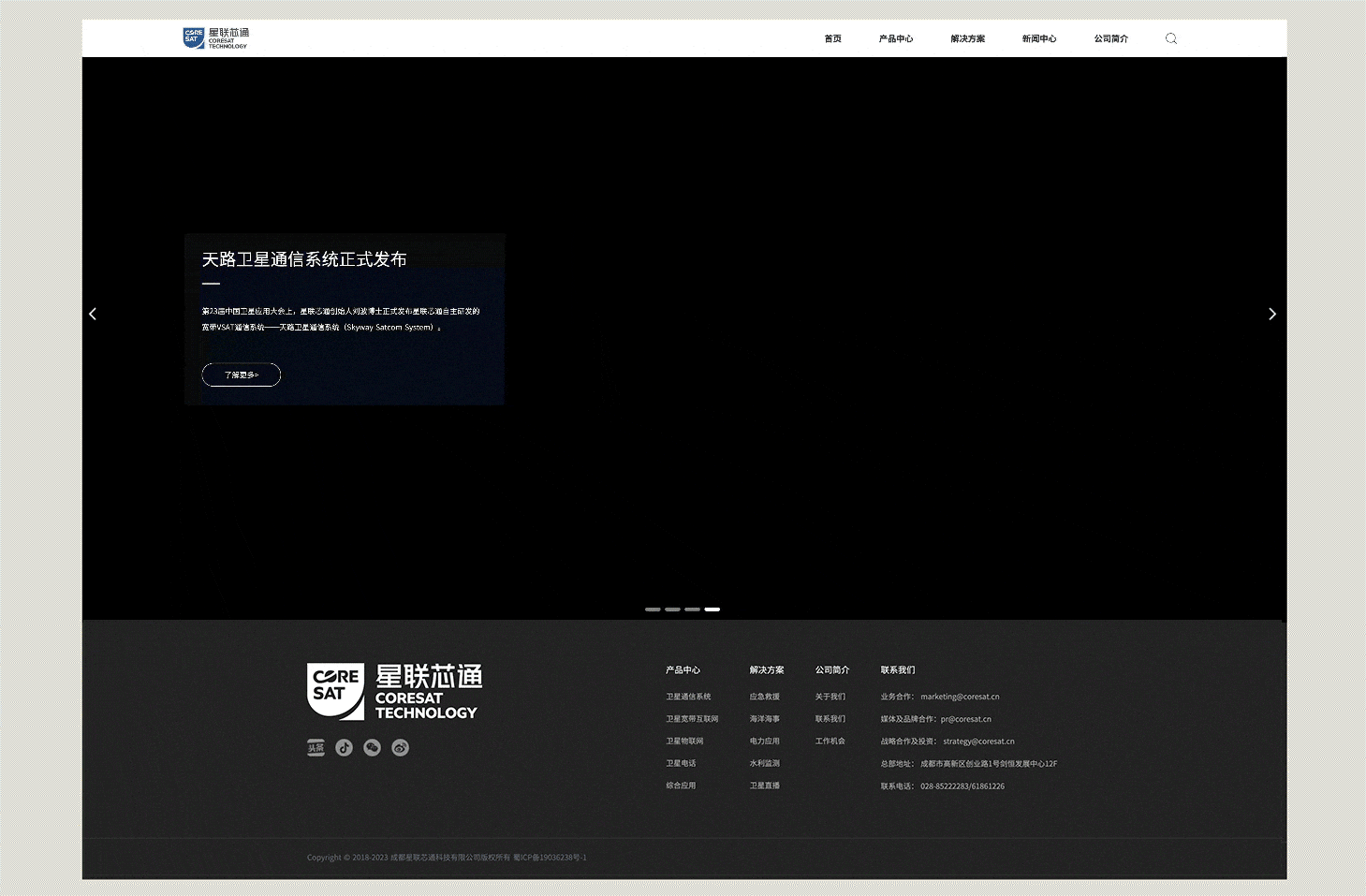
Task: Open 卫星直播 footer link
Action: pyautogui.click(x=764, y=786)
